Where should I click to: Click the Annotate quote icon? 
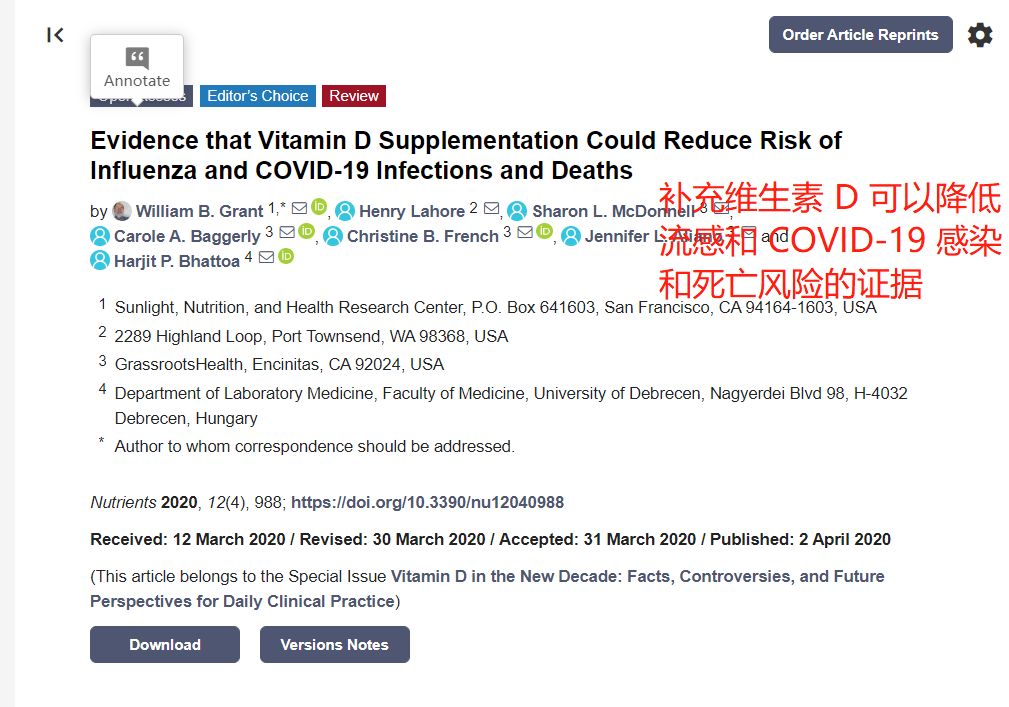point(137,58)
